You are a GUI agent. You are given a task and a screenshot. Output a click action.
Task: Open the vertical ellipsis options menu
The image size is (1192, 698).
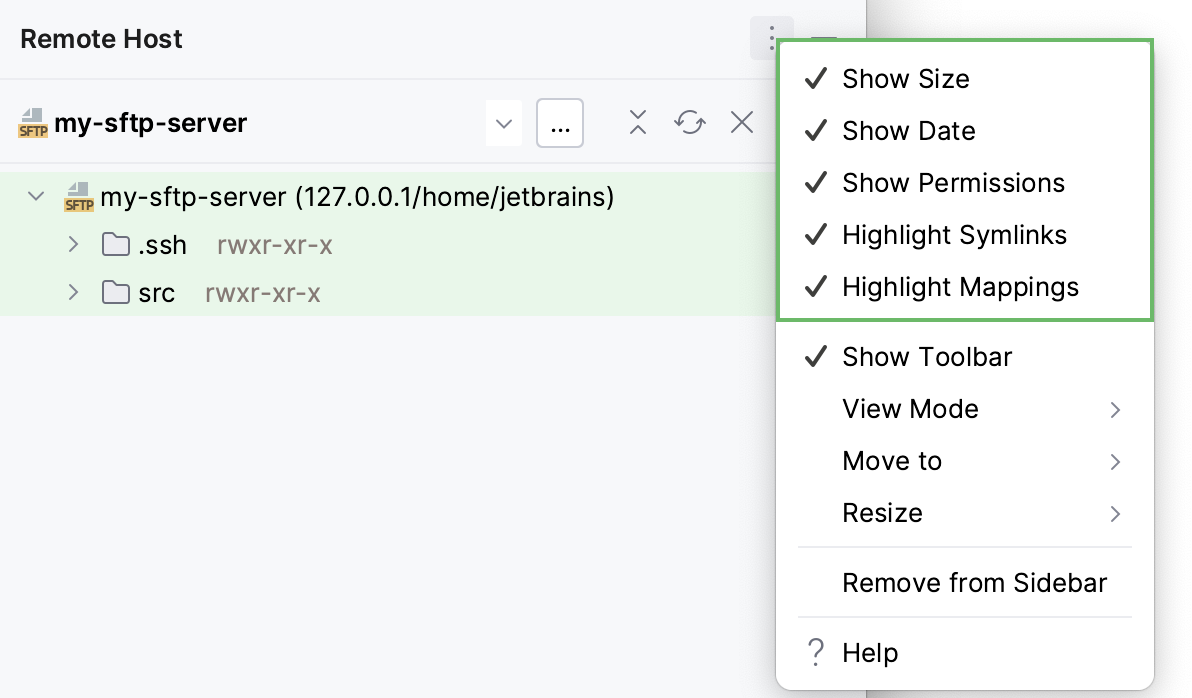[x=772, y=39]
